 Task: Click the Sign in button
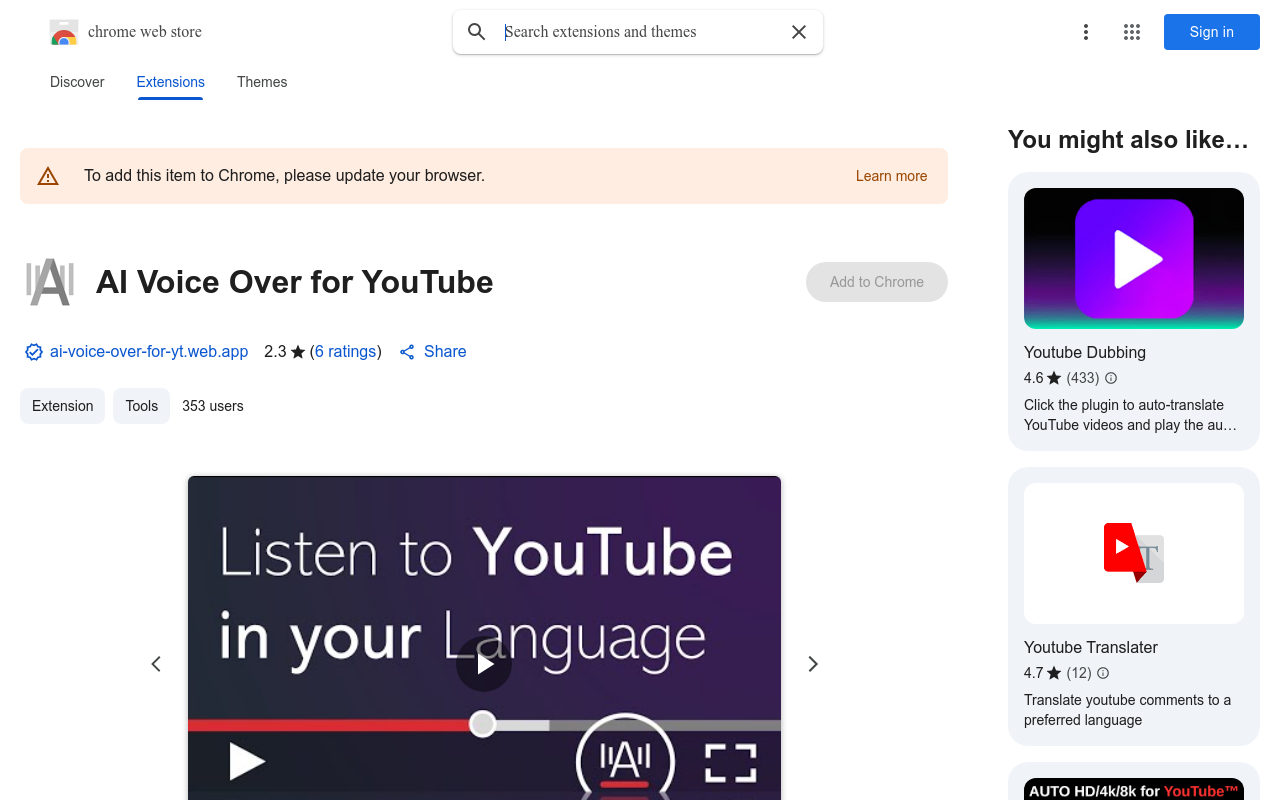point(1212,32)
